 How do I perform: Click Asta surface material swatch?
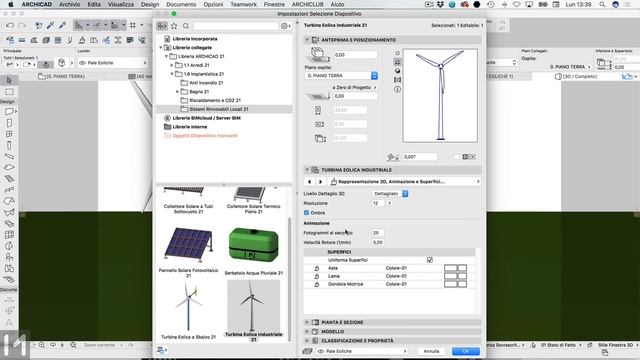pos(456,268)
